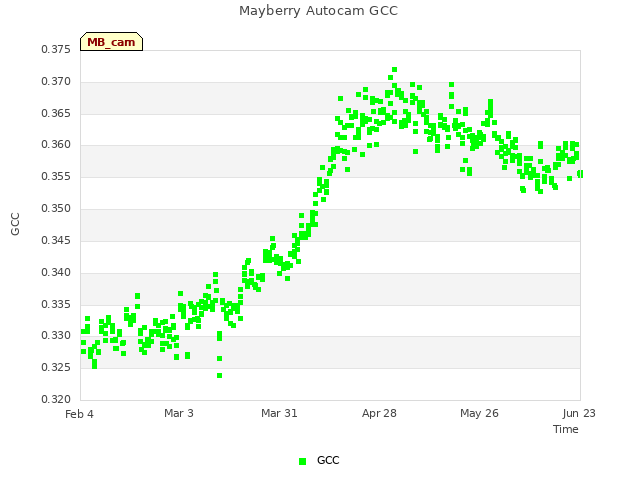Click the 0.355 y-axis value
This screenshot has width=640, height=480.
(x=56, y=176)
